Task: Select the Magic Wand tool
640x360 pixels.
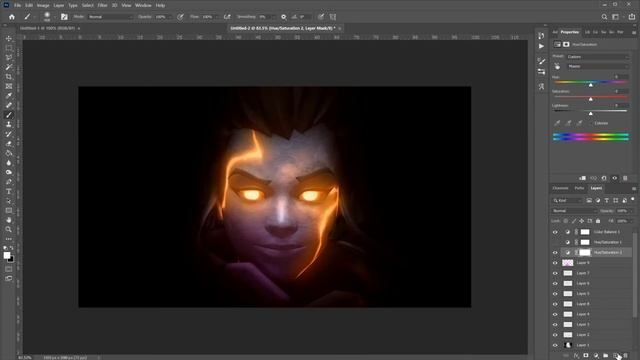Action: (x=9, y=67)
